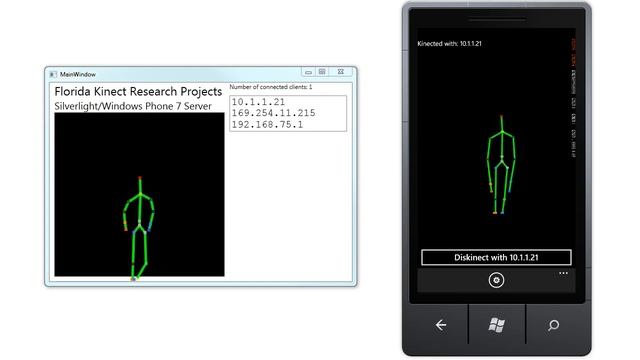This screenshot has width=640, height=360.
Task: Select the 192.168.75.1 address entry
Action: click(267, 124)
